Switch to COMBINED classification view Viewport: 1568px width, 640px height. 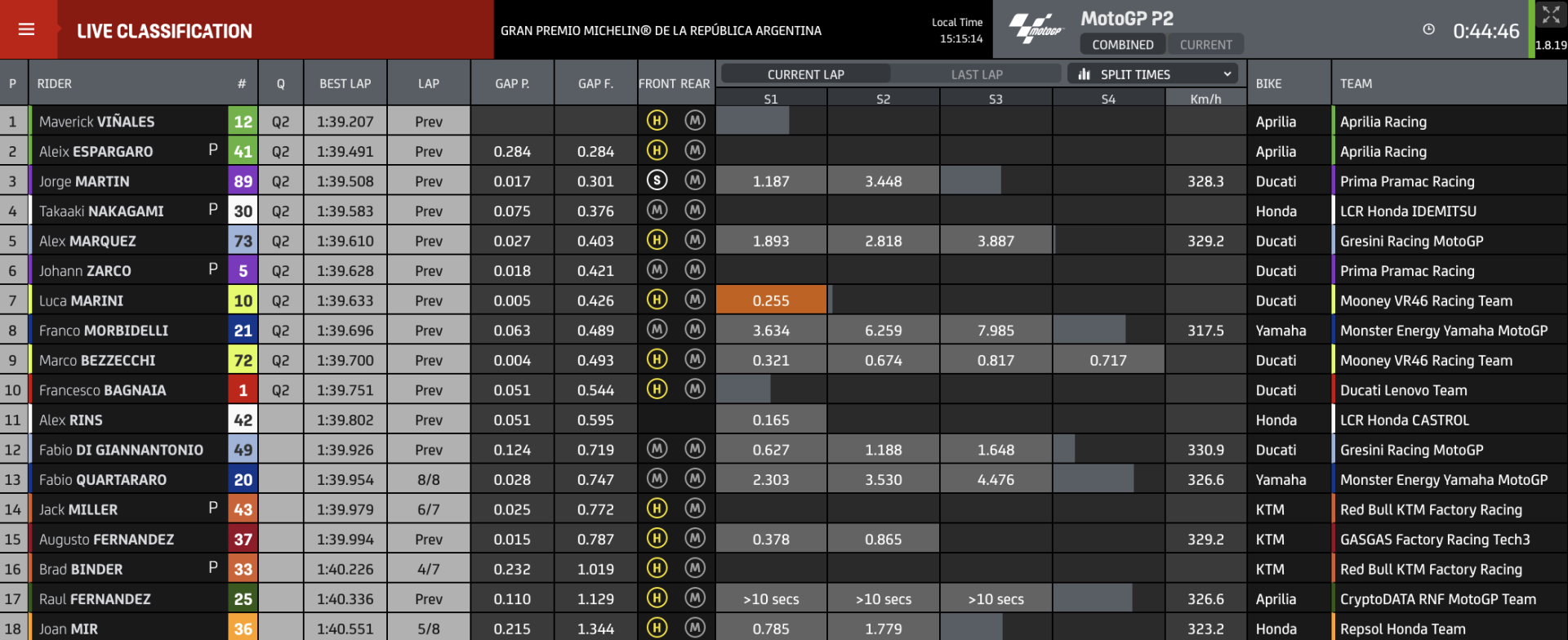click(1123, 45)
